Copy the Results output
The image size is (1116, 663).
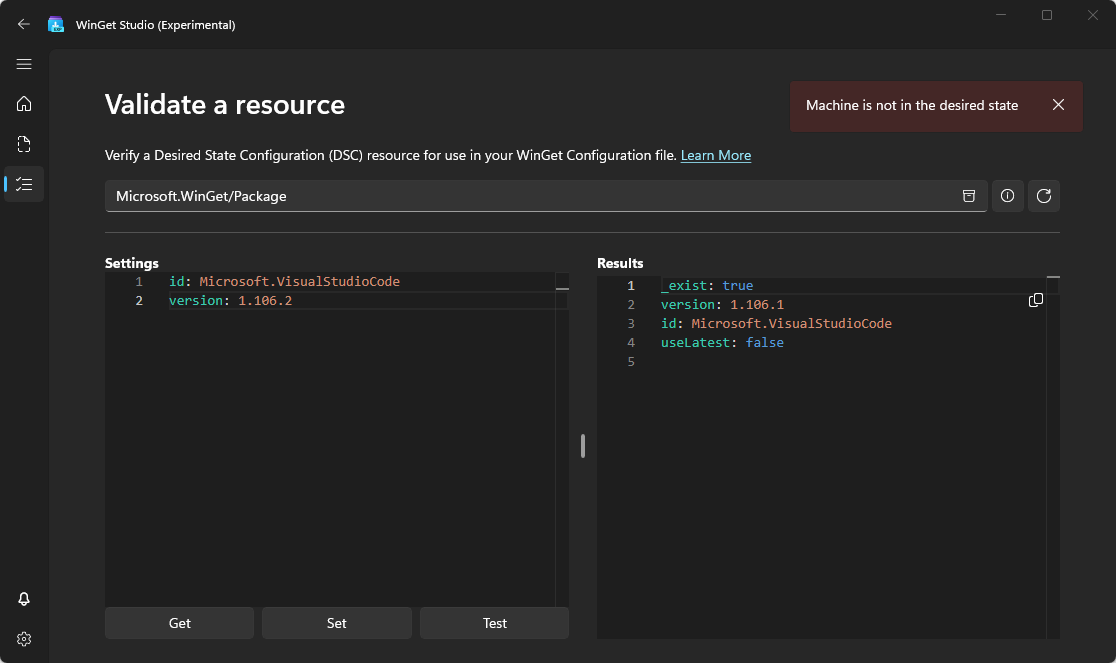1036,301
